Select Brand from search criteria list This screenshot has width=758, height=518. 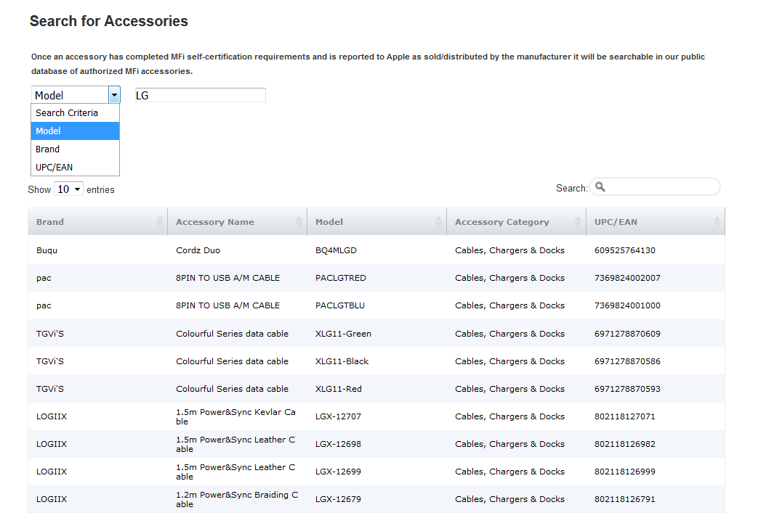click(x=48, y=149)
